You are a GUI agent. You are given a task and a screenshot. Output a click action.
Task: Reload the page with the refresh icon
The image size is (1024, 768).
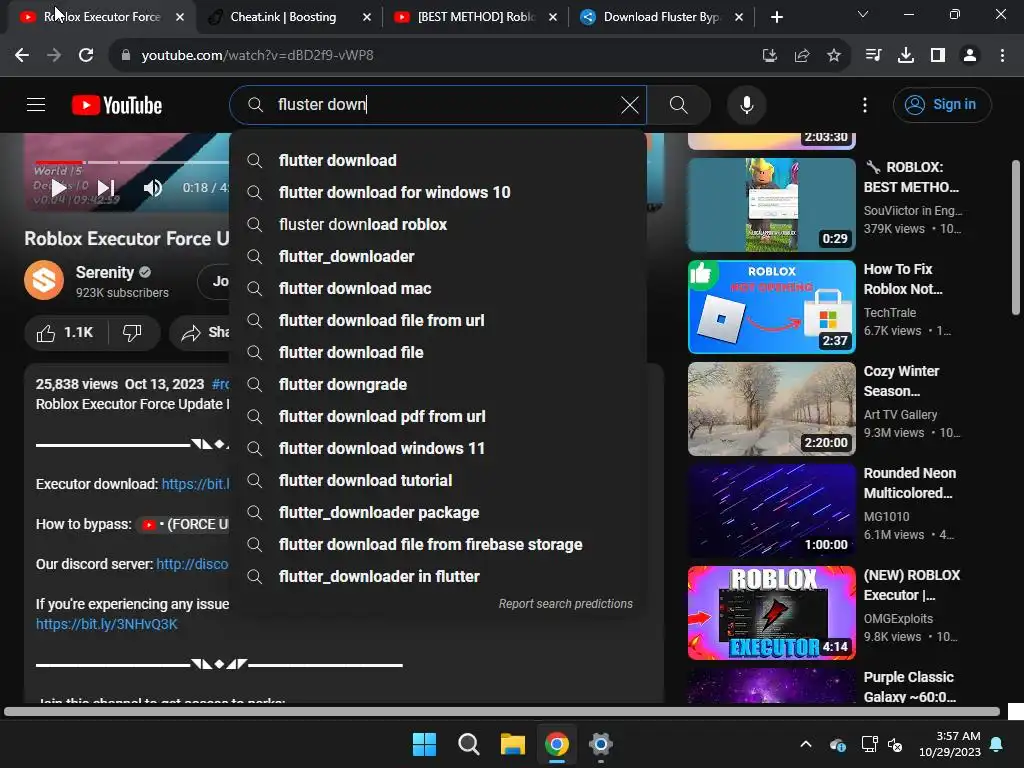pos(86,56)
